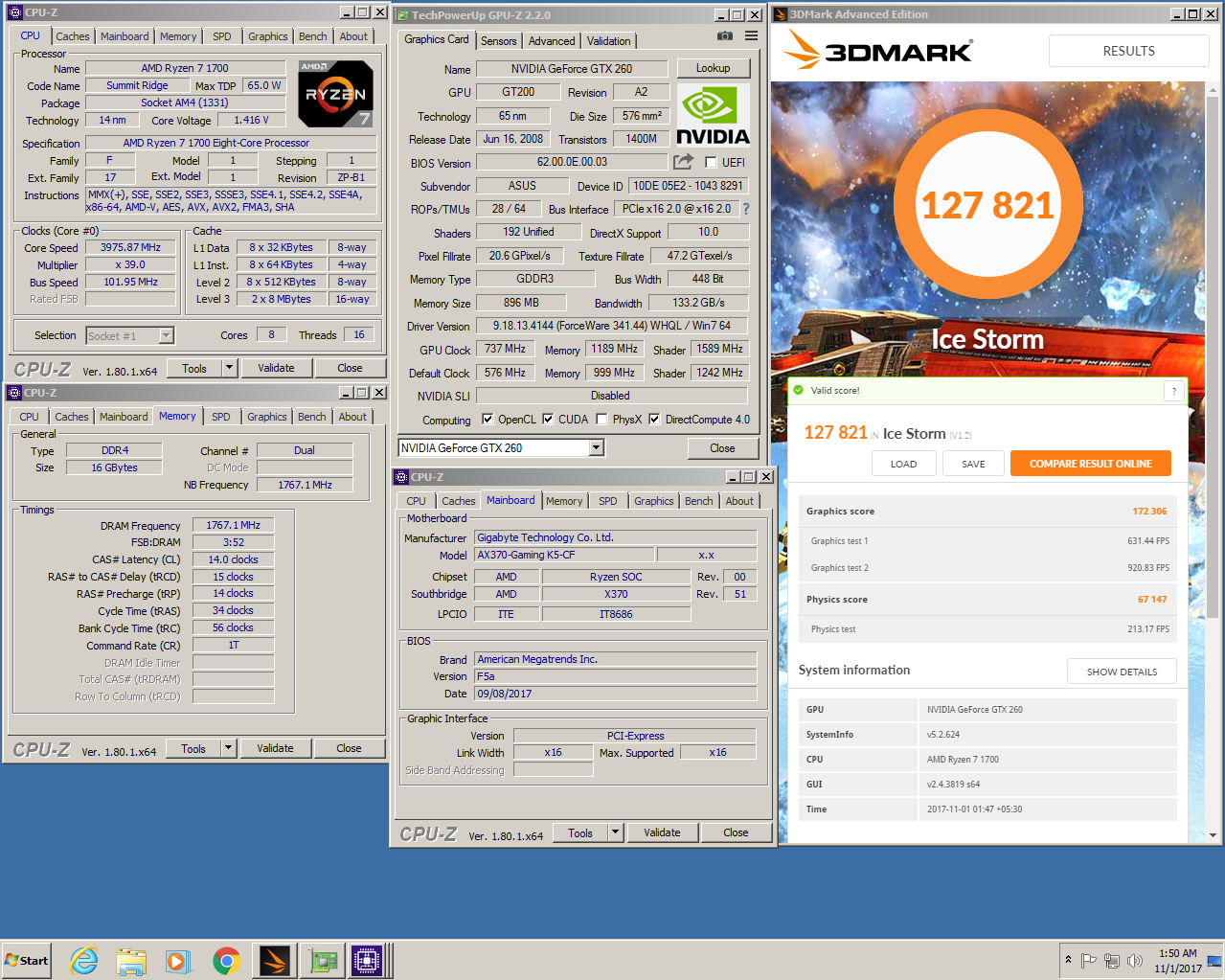Open the Sensors tab in GPU-Z
1225x980 pixels.
pyautogui.click(x=499, y=41)
